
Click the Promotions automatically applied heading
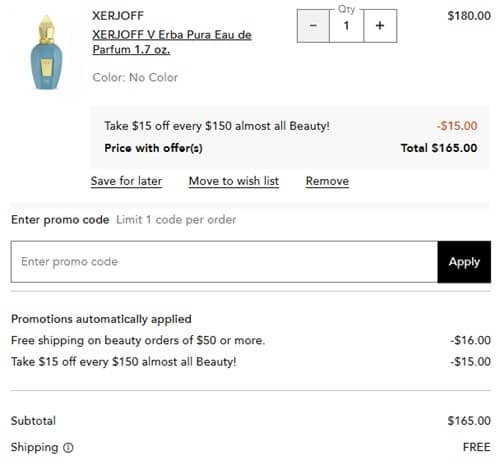(x=101, y=319)
